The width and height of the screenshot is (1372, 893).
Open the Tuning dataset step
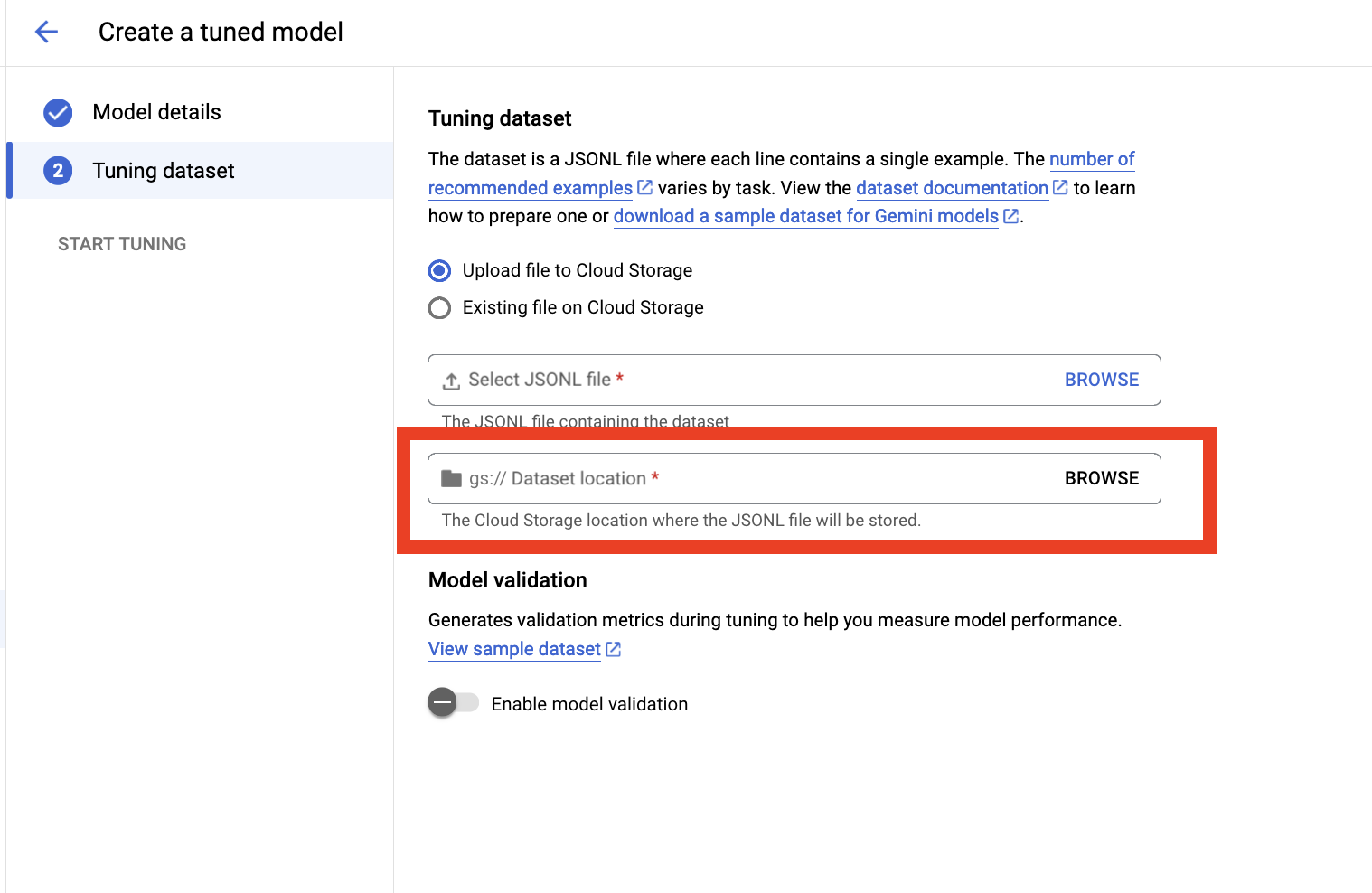[163, 171]
